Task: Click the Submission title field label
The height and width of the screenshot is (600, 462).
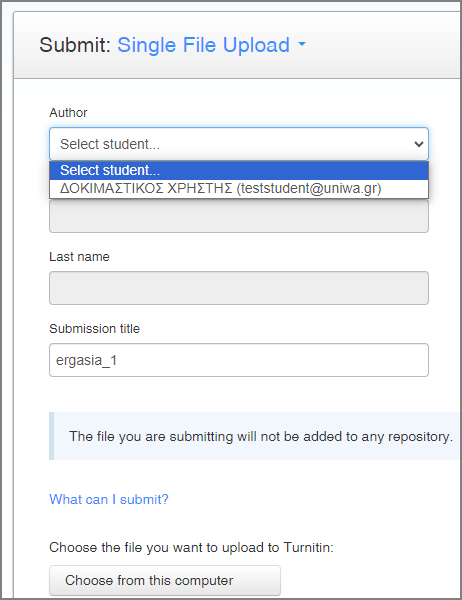Action: [x=95, y=329]
